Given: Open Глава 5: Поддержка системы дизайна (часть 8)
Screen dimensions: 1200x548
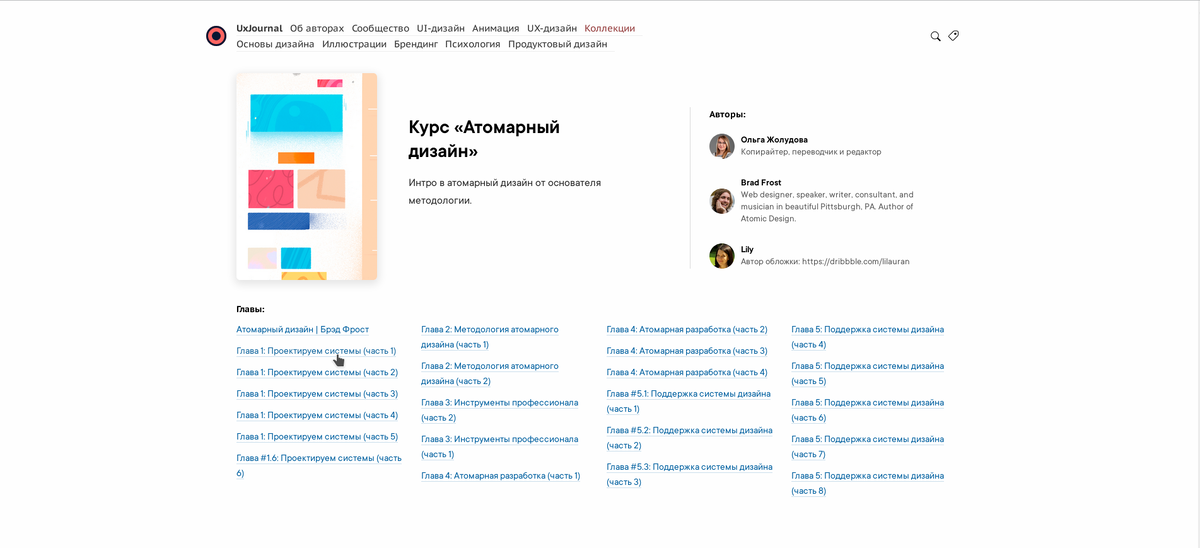Looking at the screenshot, I should click(x=867, y=483).
